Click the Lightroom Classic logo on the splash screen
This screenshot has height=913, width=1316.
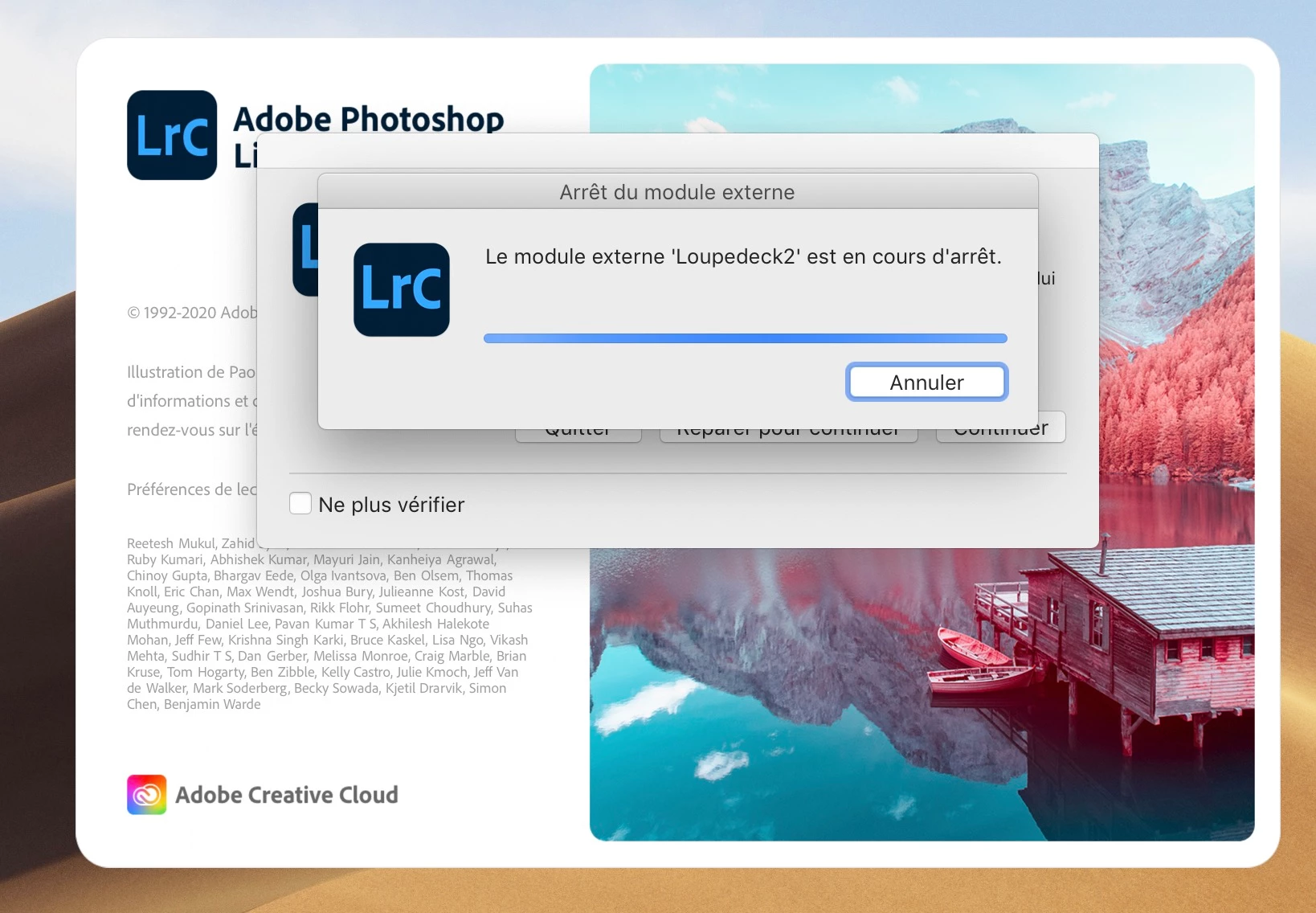click(x=172, y=135)
